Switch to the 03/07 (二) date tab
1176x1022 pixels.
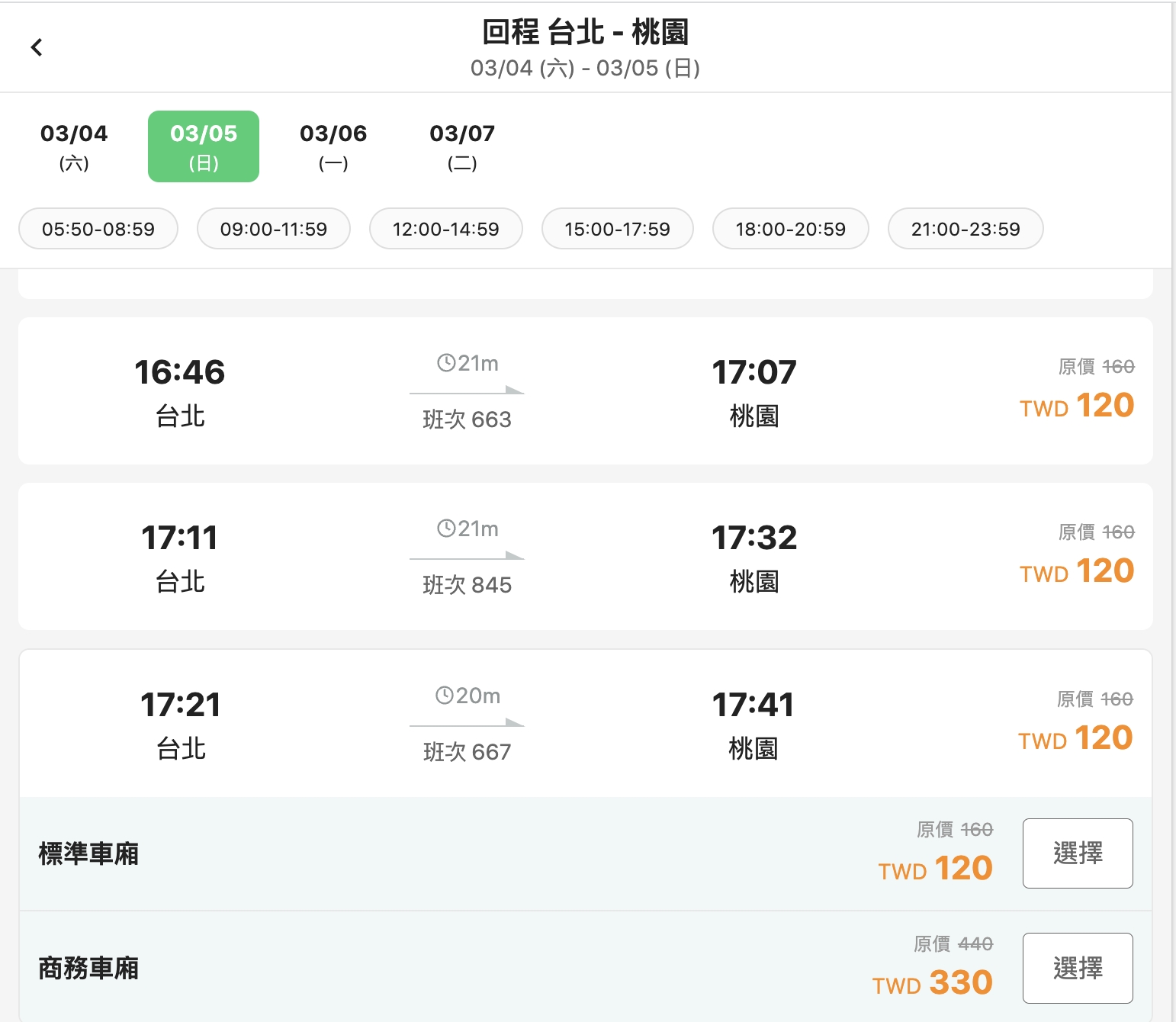(x=462, y=146)
